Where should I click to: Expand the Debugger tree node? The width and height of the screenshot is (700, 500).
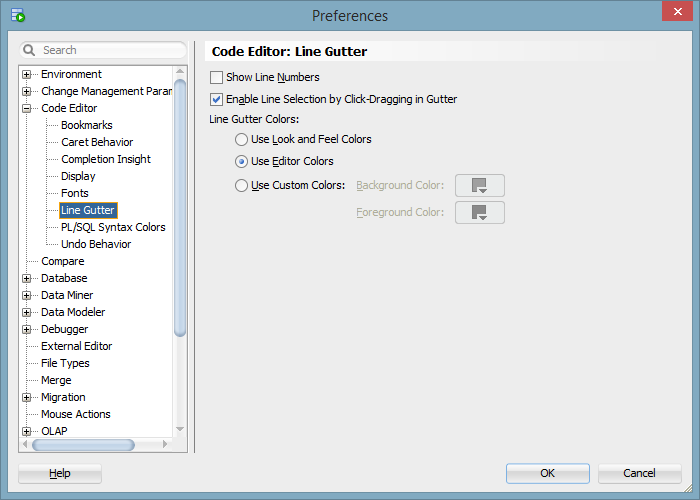(27, 330)
